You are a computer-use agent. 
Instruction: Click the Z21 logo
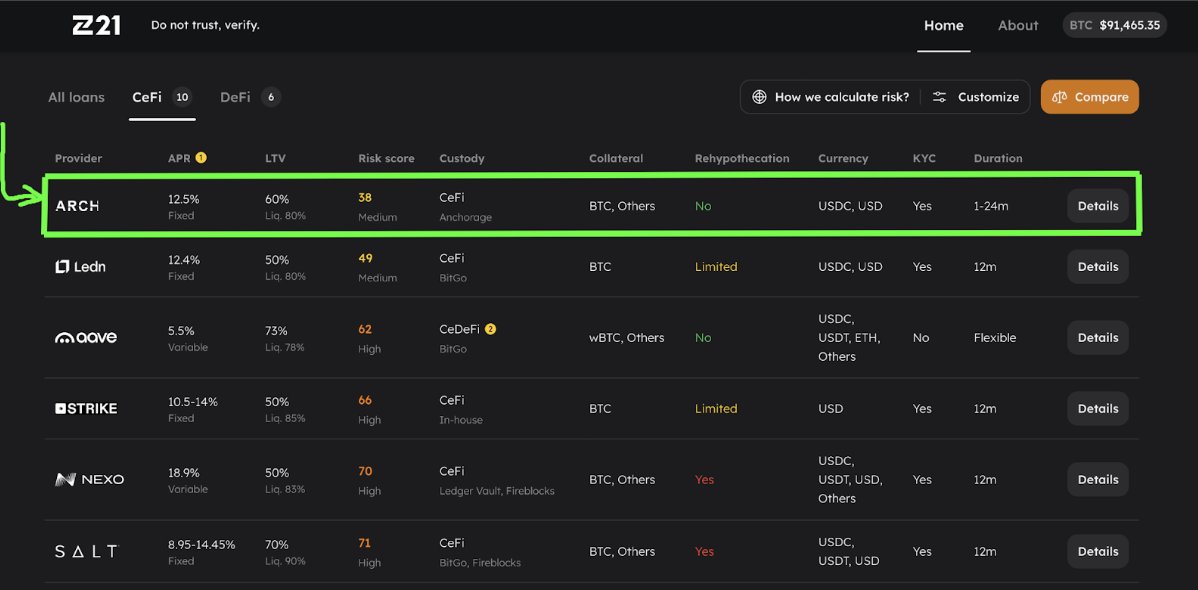pyautogui.click(x=96, y=25)
